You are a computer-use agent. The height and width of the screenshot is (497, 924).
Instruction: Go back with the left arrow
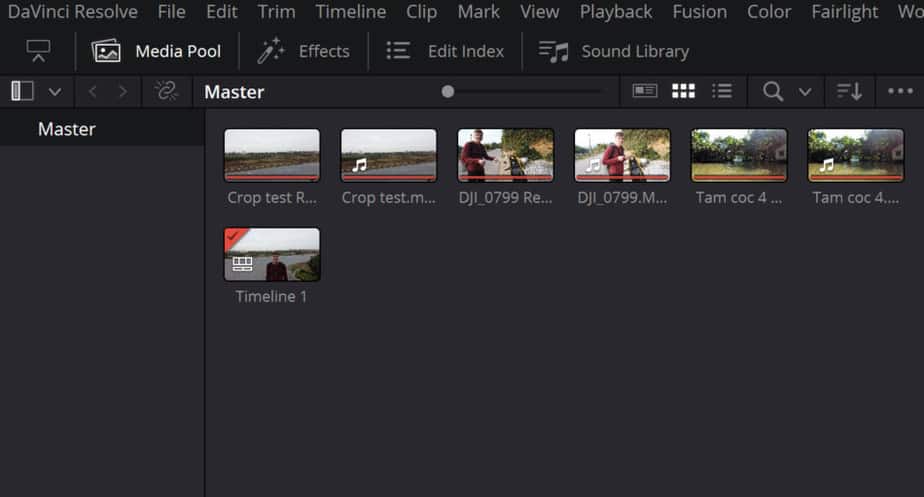click(x=93, y=91)
